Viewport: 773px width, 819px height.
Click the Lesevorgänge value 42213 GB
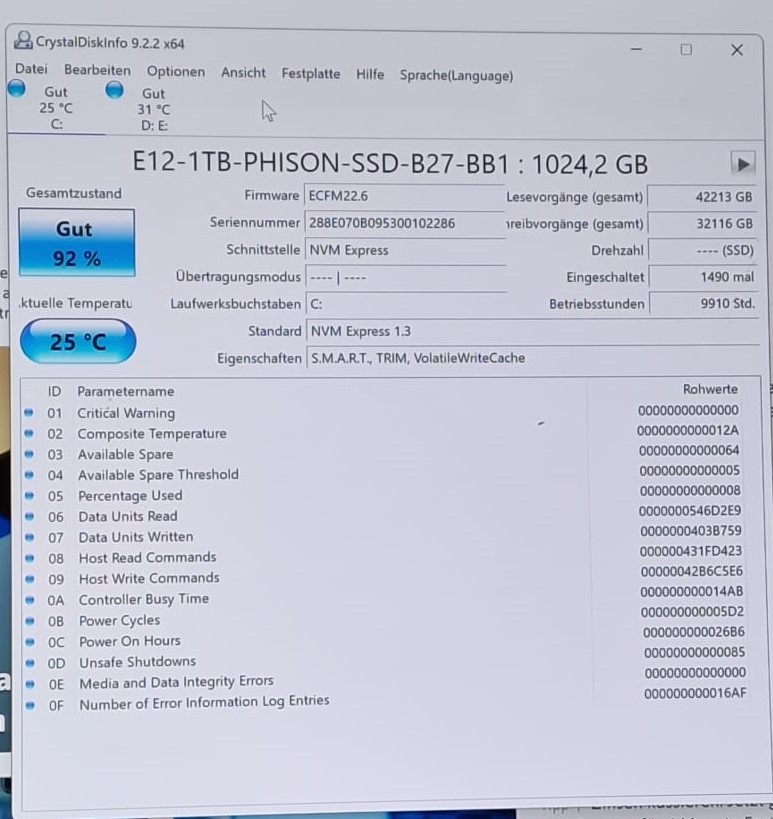coord(702,197)
